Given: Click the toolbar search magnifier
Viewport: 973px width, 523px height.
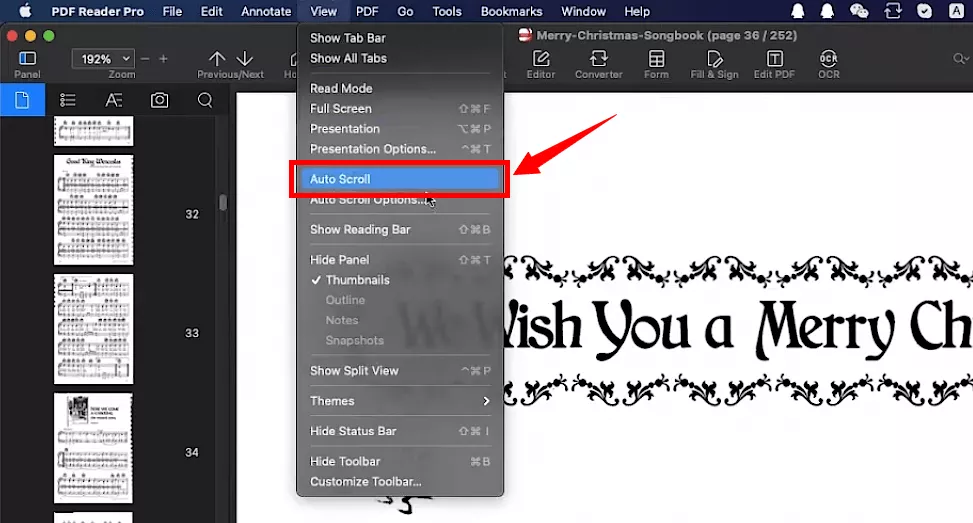Looking at the screenshot, I should point(960,59).
